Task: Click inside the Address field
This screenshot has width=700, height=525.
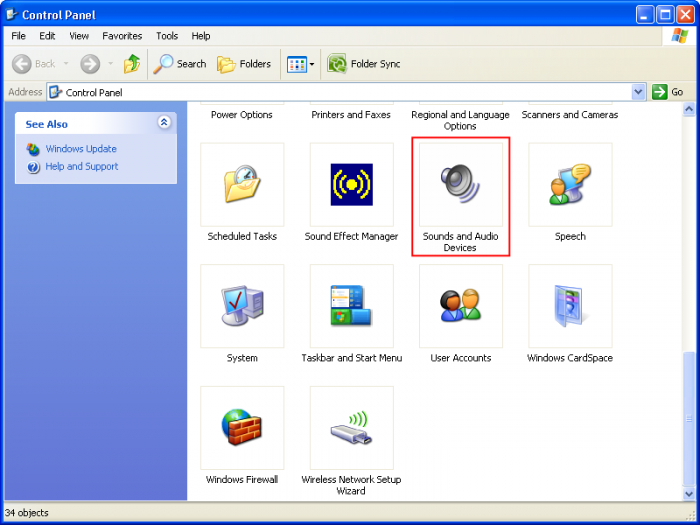Action: [x=346, y=92]
